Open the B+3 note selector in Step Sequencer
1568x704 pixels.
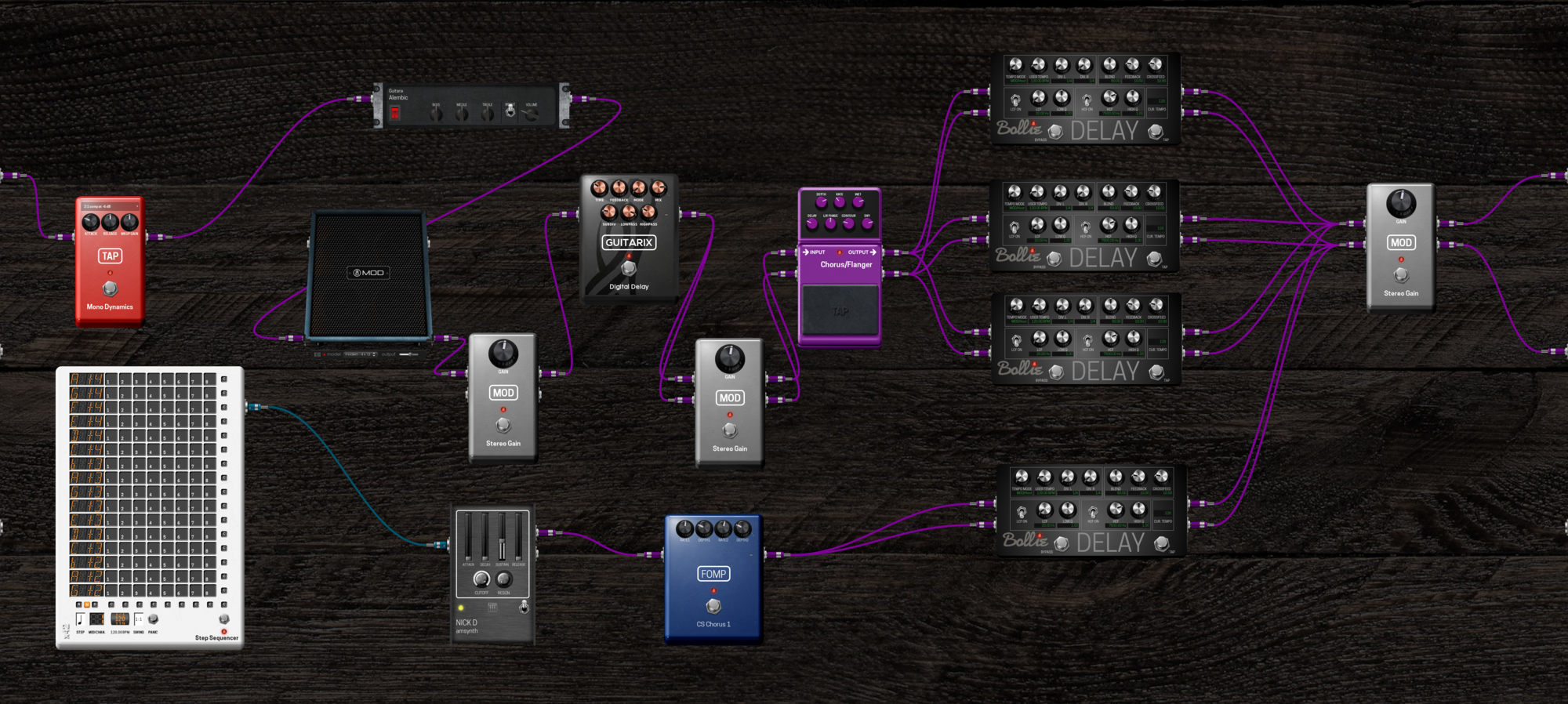(86, 464)
